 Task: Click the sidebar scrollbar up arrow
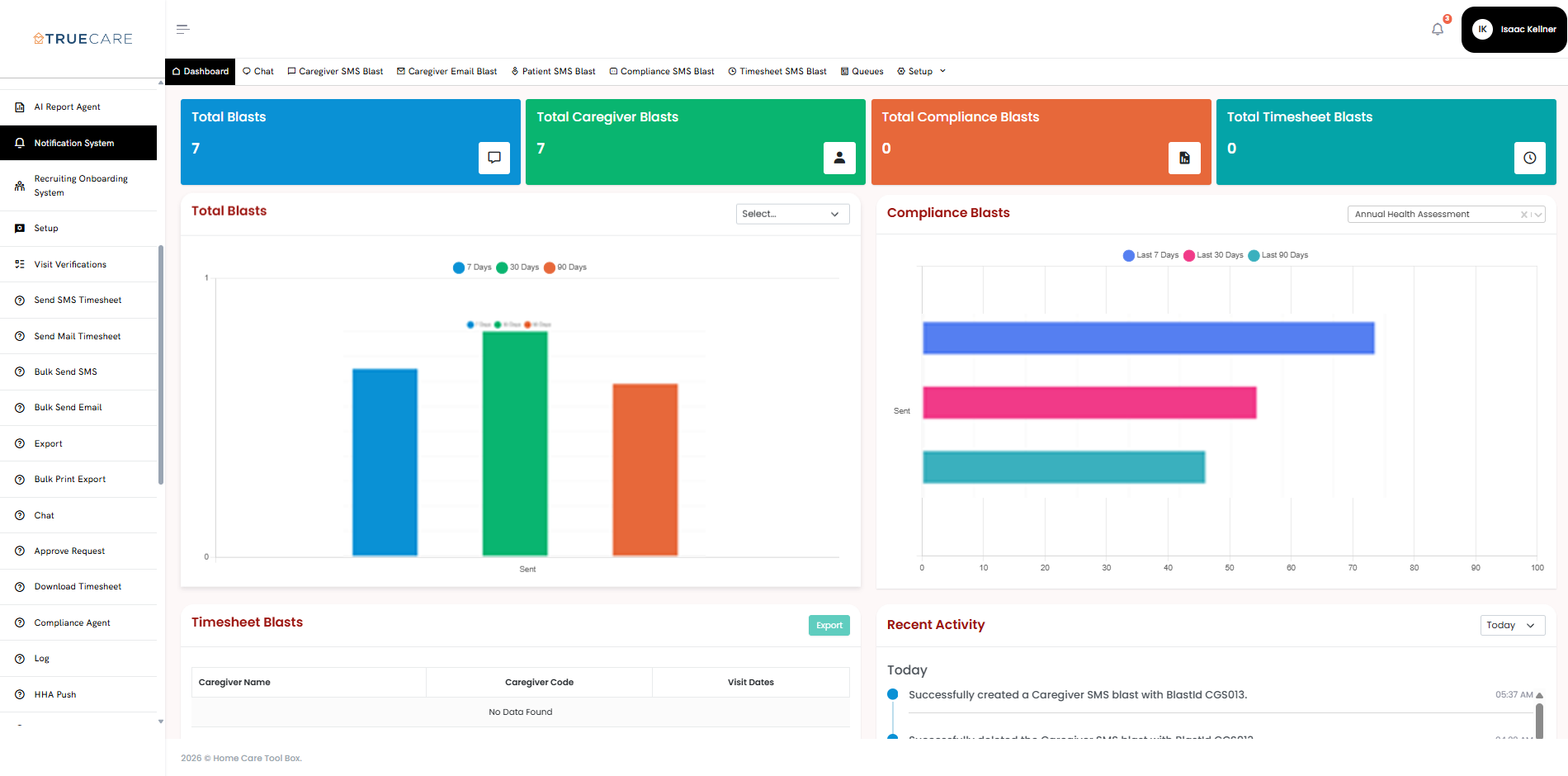(x=160, y=83)
